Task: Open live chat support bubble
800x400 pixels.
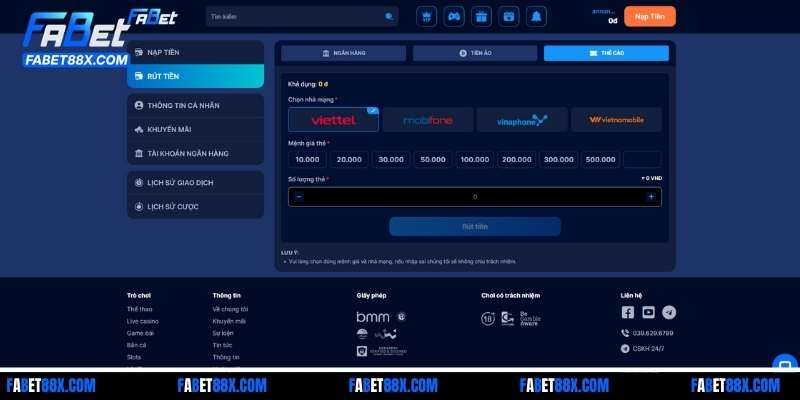Action: click(x=785, y=363)
